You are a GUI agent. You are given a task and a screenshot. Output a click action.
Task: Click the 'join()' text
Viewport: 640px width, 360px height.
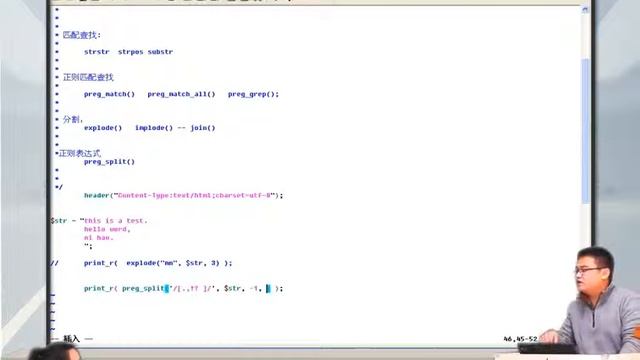tap(202, 128)
